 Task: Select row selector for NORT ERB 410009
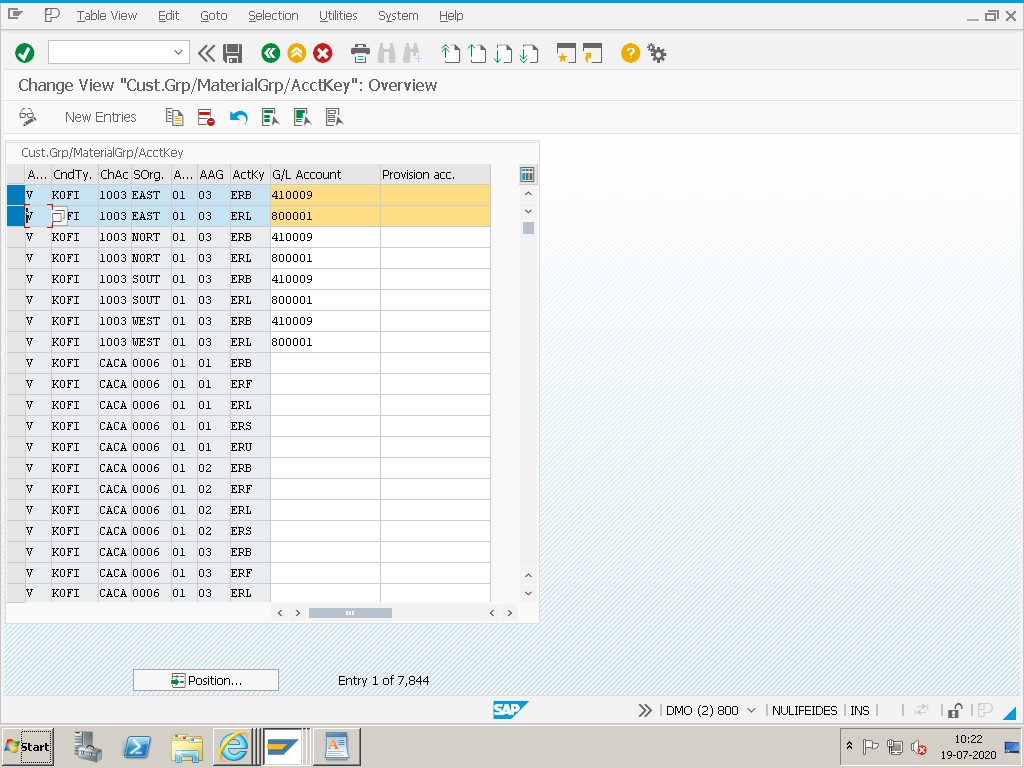click(x=16, y=237)
